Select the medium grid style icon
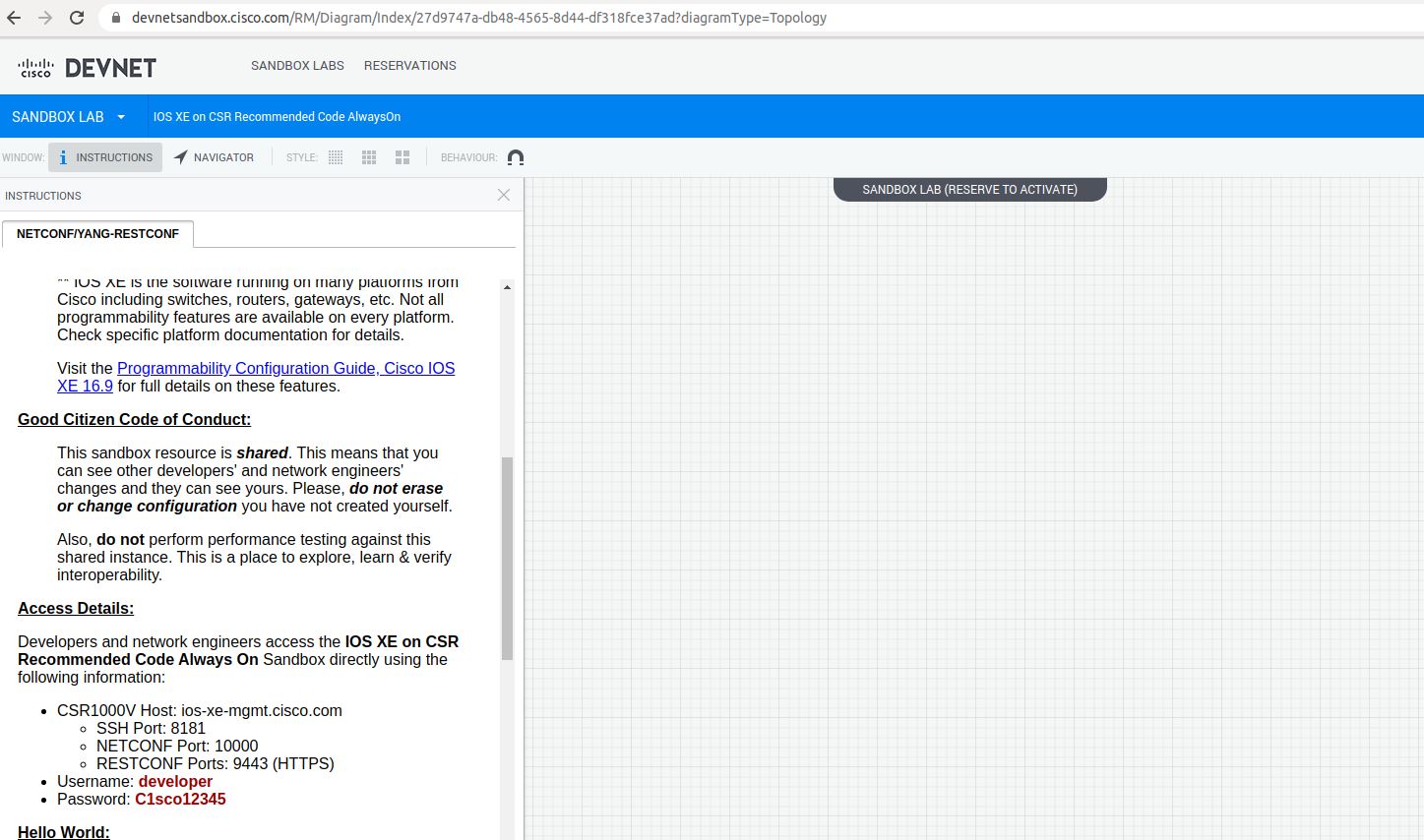Image resolution: width=1424 pixels, height=840 pixels. 369,157
